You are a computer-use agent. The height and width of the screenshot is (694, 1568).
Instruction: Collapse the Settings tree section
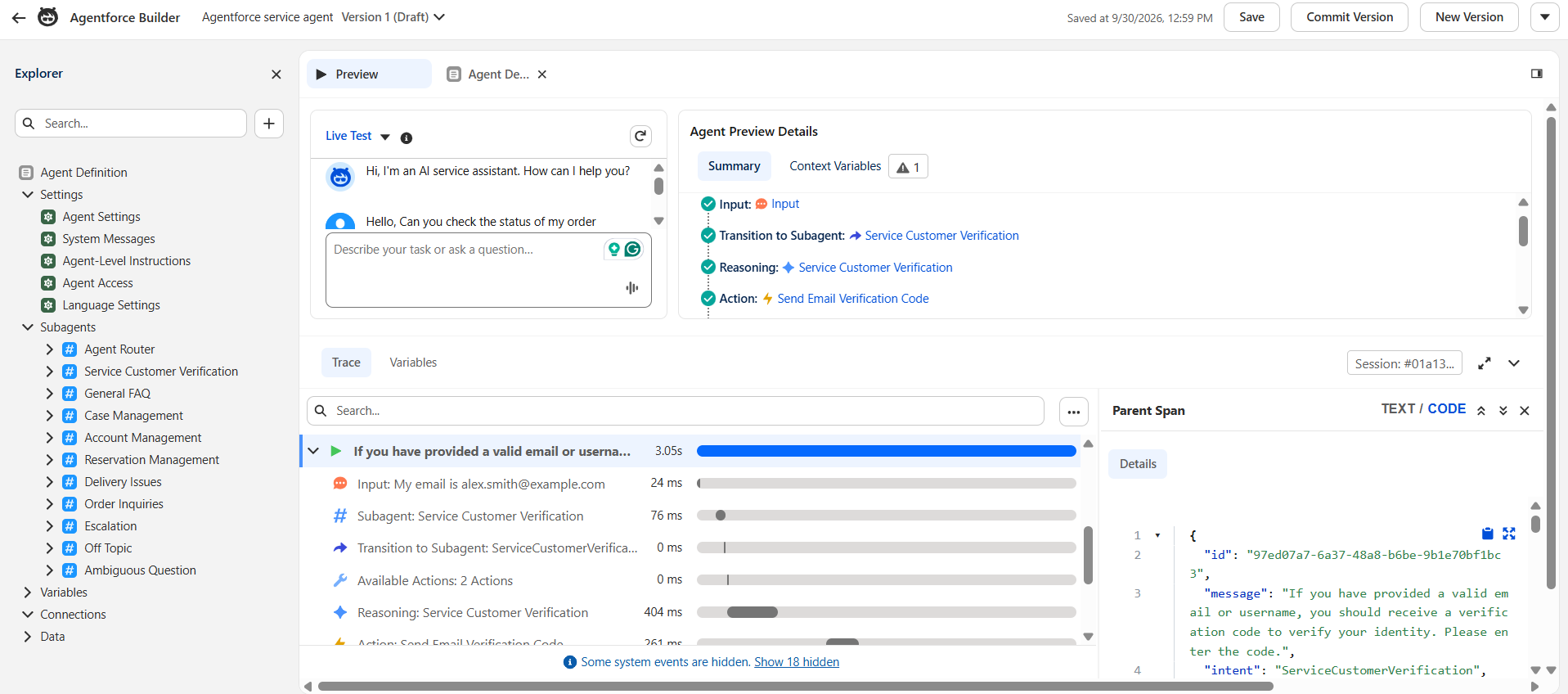28,195
